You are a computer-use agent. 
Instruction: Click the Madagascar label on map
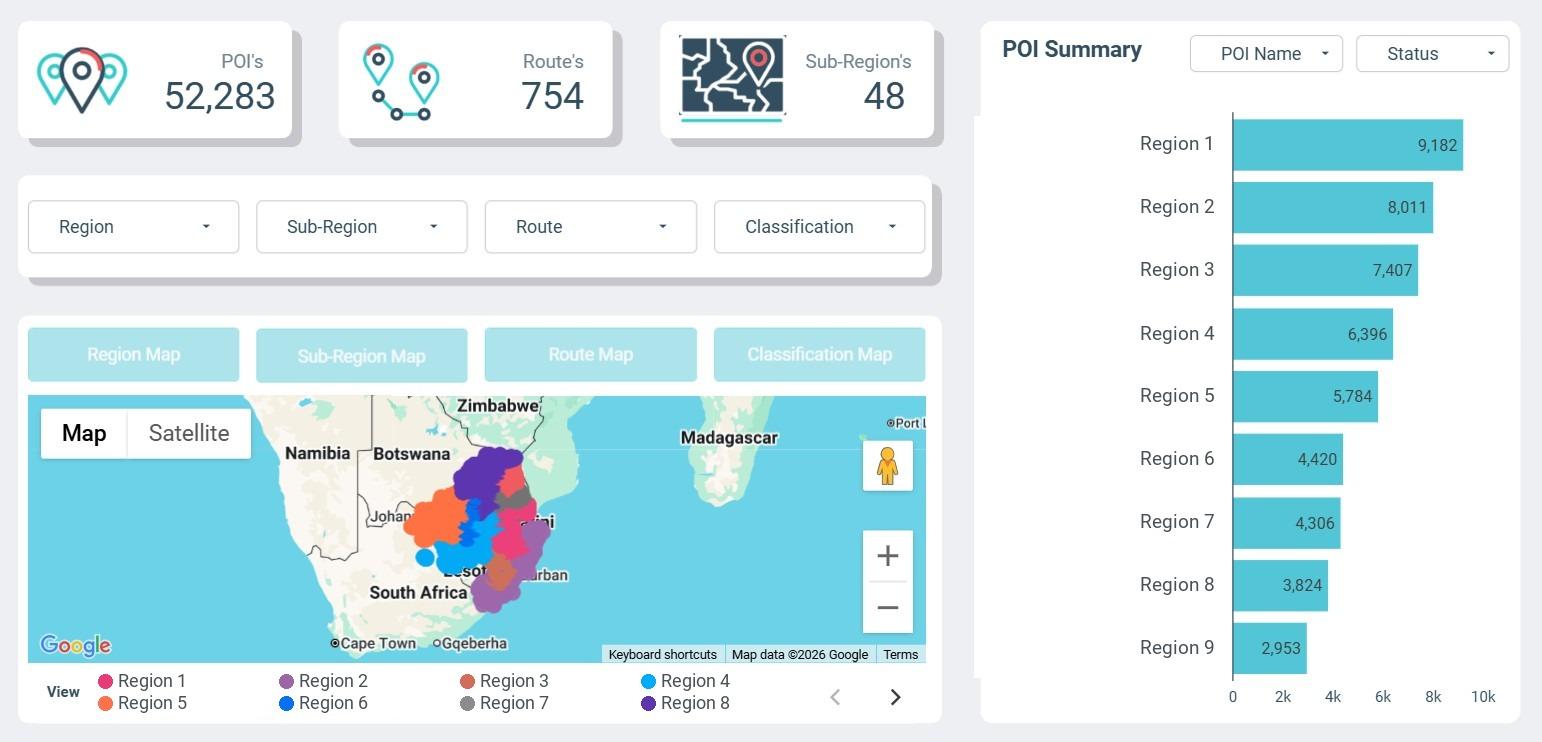pyautogui.click(x=729, y=438)
